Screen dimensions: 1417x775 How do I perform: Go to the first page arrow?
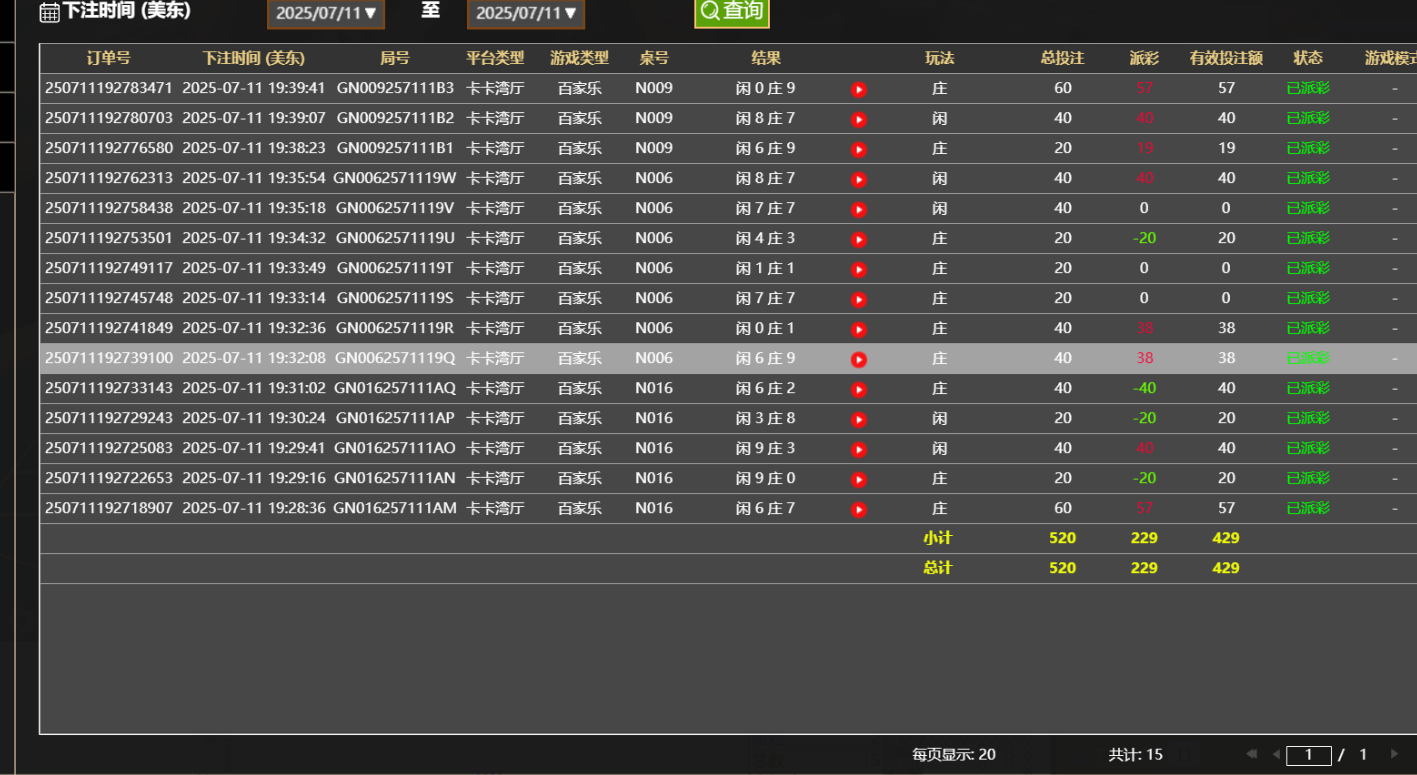(1251, 754)
